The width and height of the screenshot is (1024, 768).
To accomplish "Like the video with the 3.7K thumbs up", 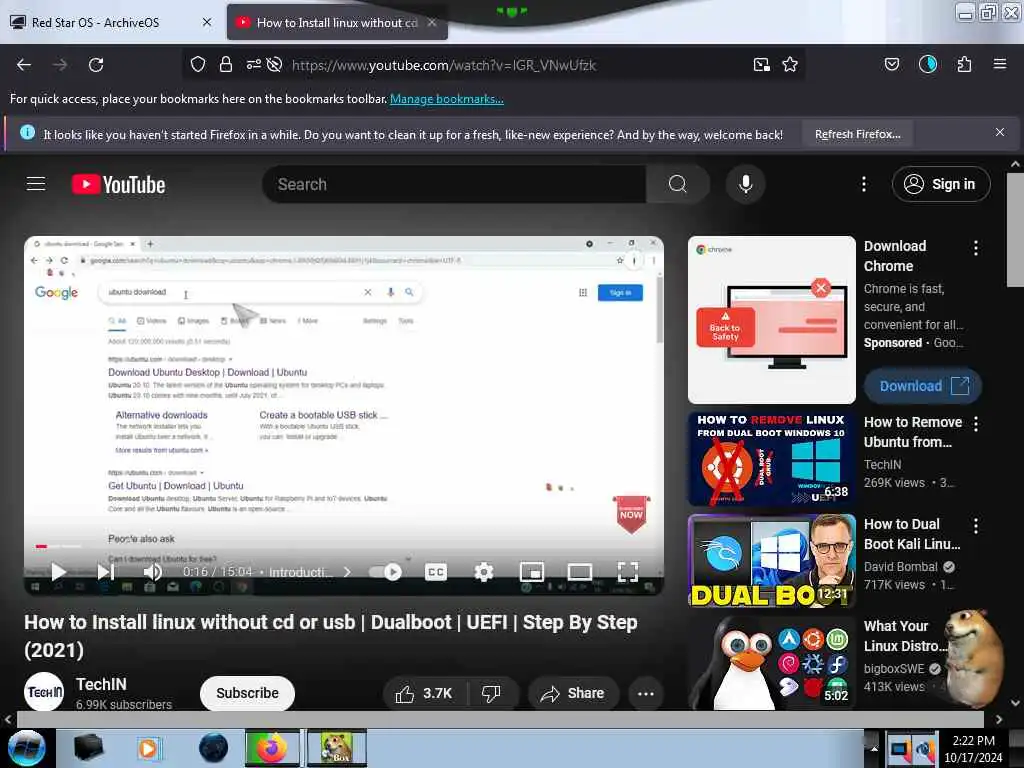I will click(x=424, y=693).
